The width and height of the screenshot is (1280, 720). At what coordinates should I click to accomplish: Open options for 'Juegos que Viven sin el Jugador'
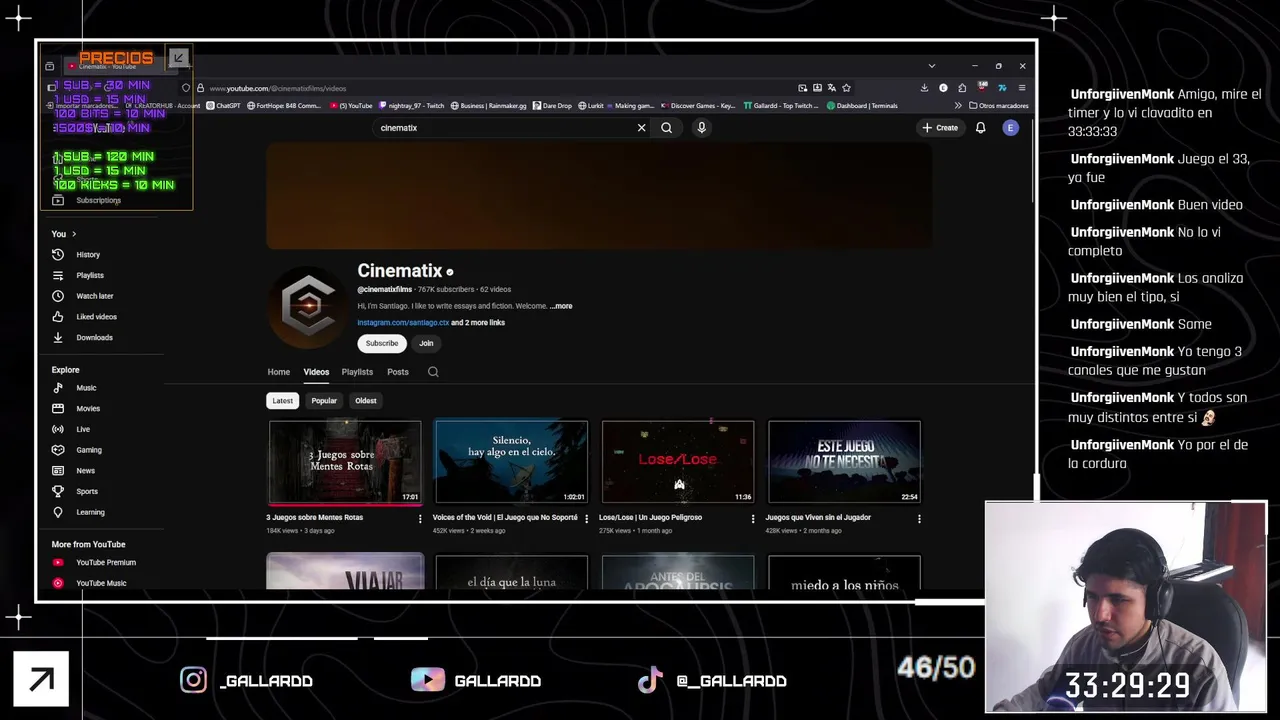tap(919, 519)
